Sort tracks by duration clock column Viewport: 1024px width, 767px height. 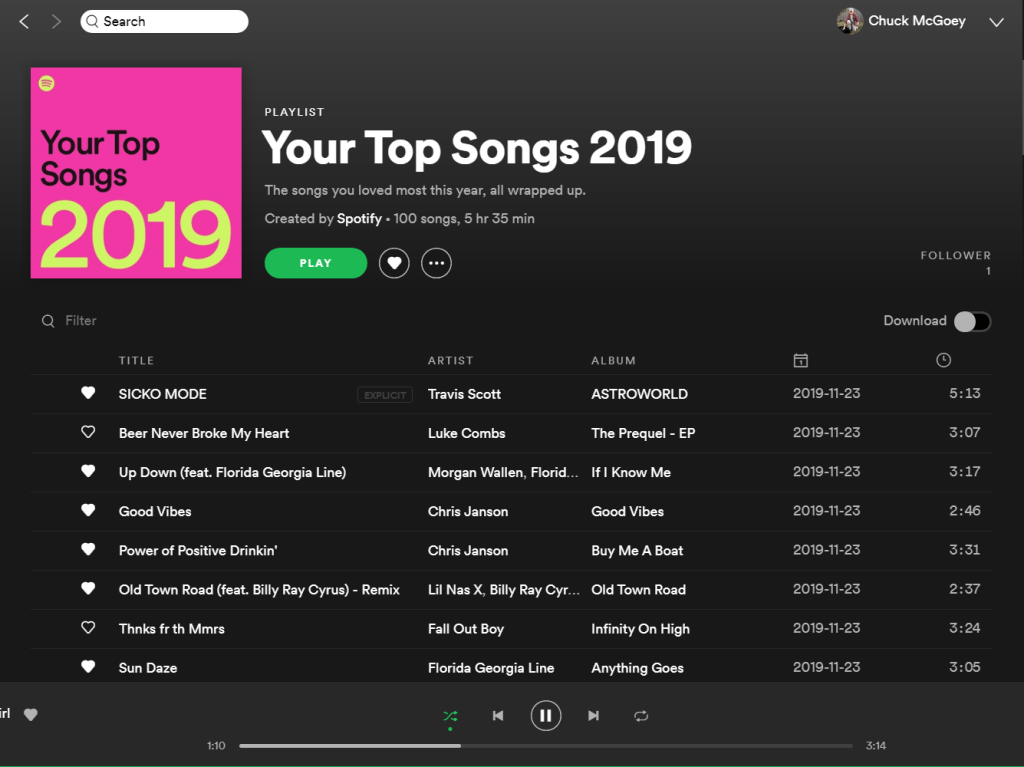(943, 360)
